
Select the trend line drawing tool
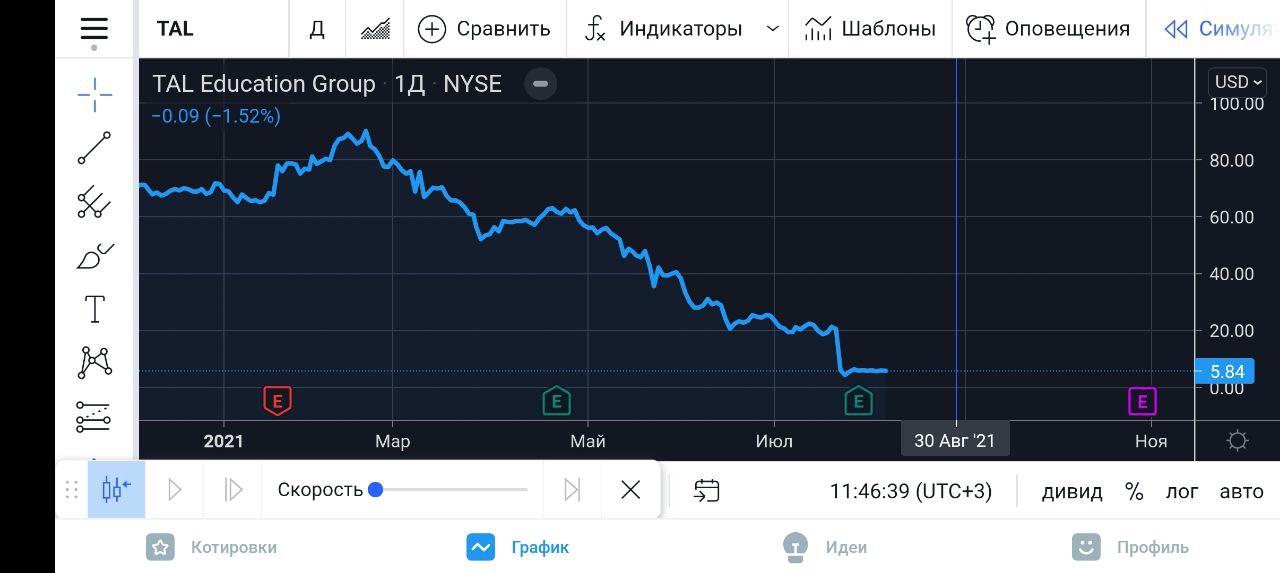[x=95, y=148]
